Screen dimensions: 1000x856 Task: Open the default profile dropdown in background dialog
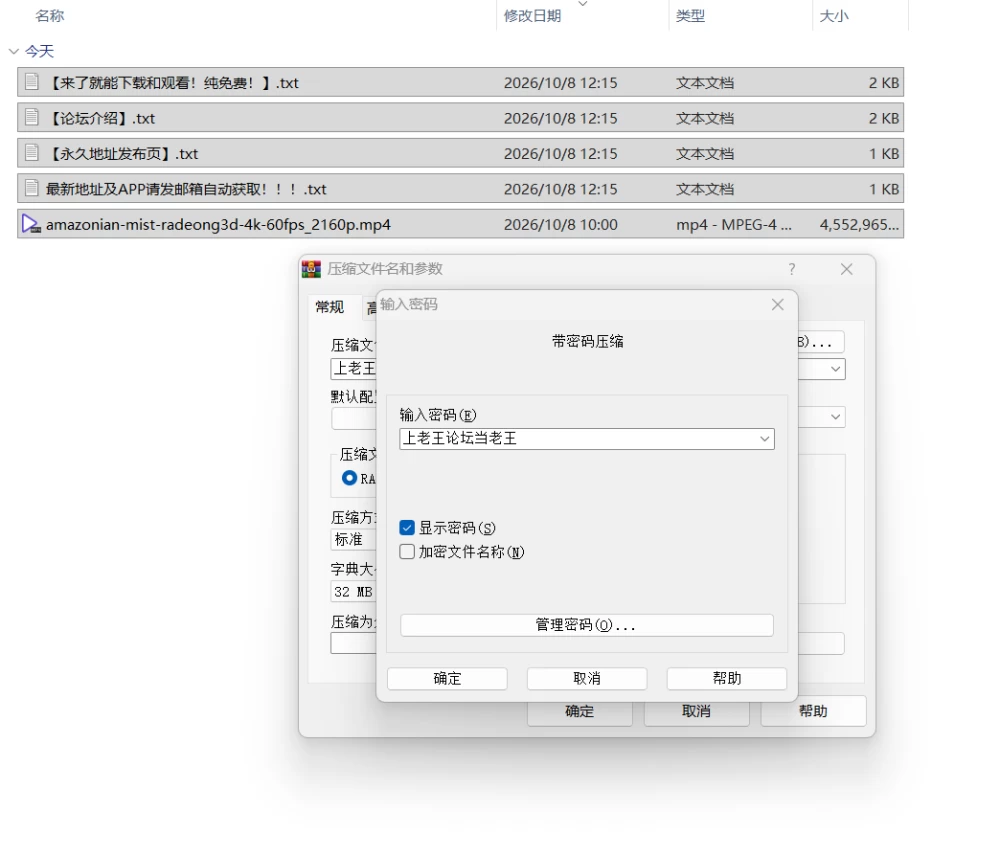pyautogui.click(x=835, y=417)
